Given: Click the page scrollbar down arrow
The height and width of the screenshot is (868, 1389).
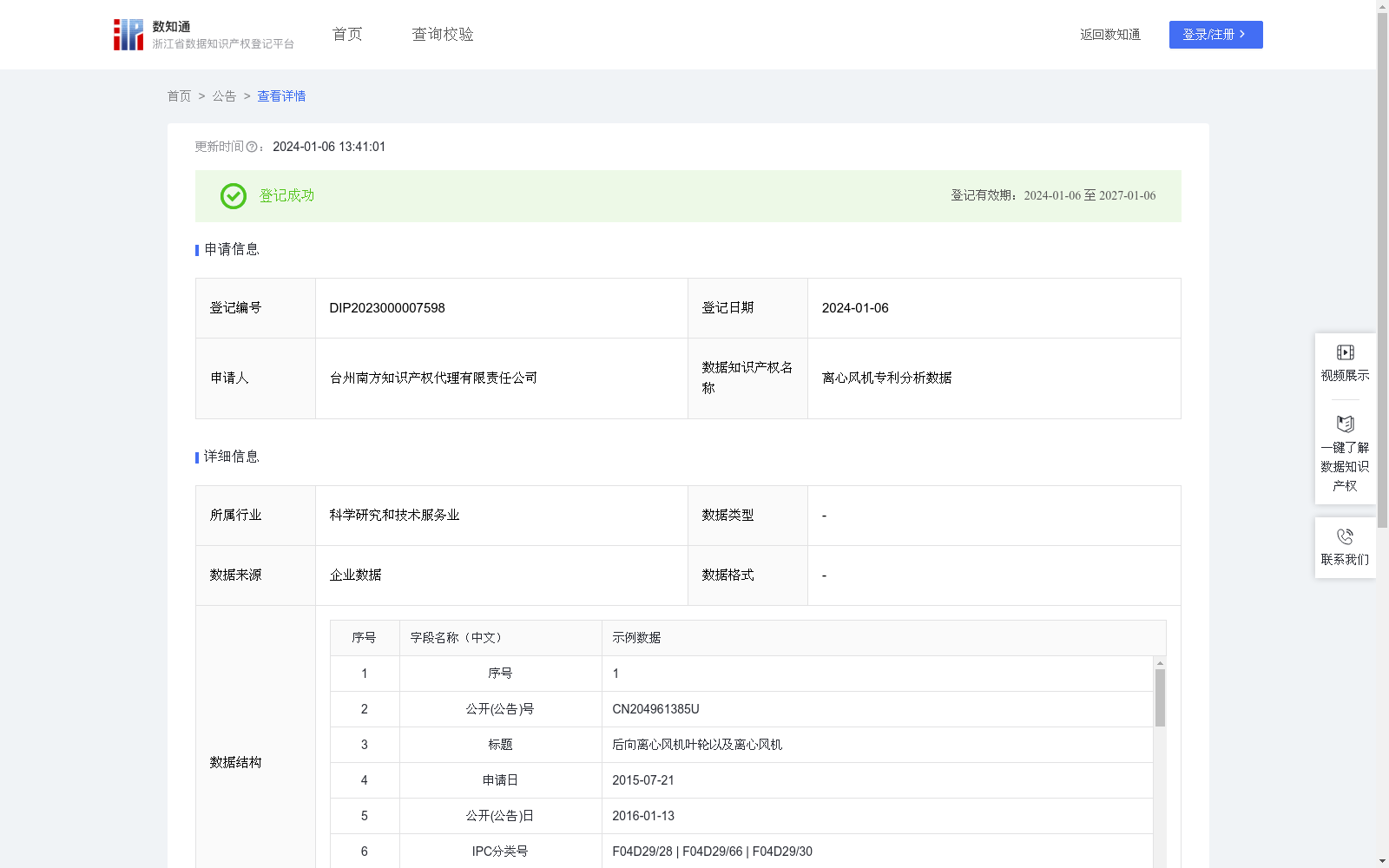Looking at the screenshot, I should click(x=1382, y=861).
